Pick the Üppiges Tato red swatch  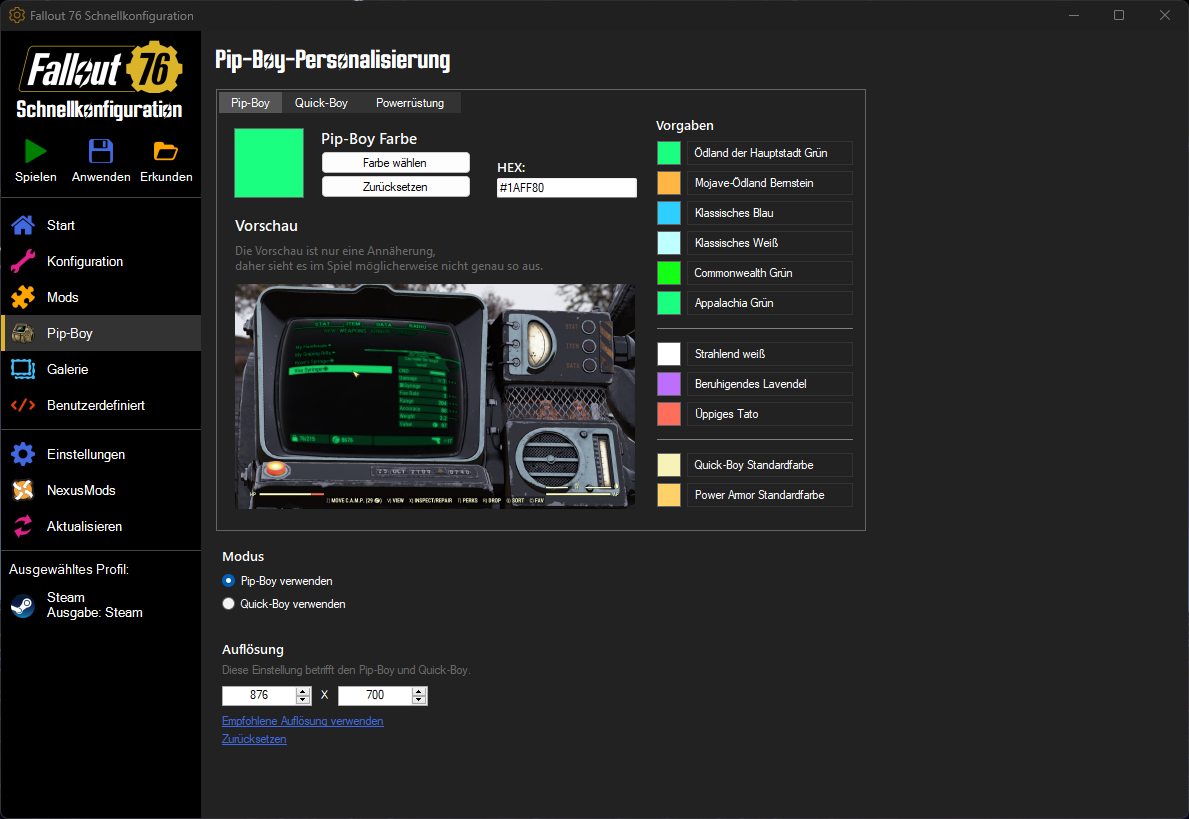tap(669, 414)
